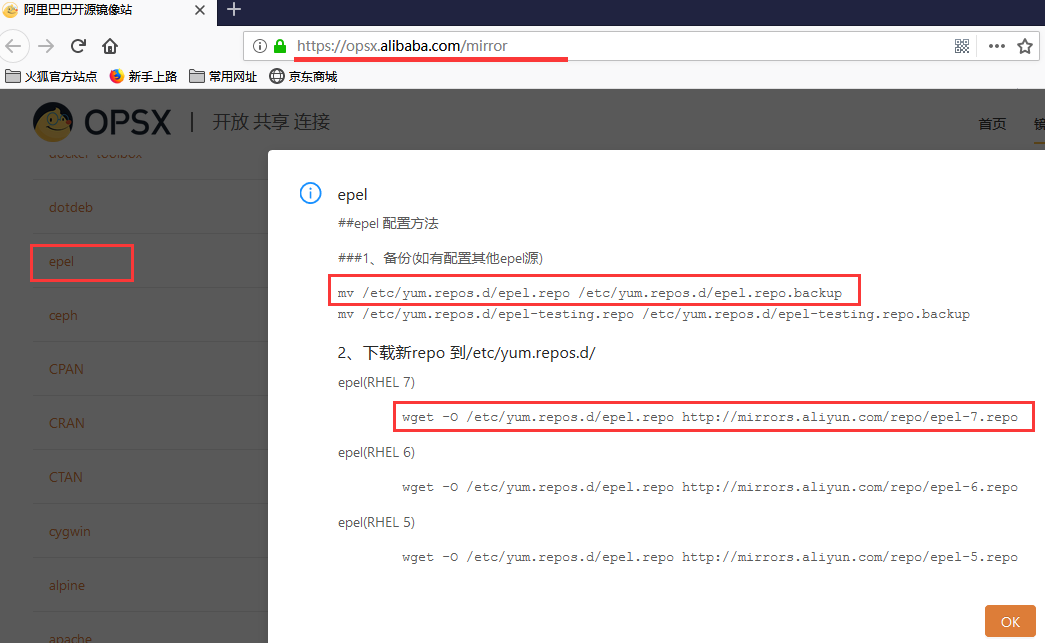The height and width of the screenshot is (643, 1045).
Task: Open the QR code icon in address bar
Action: pos(962,46)
